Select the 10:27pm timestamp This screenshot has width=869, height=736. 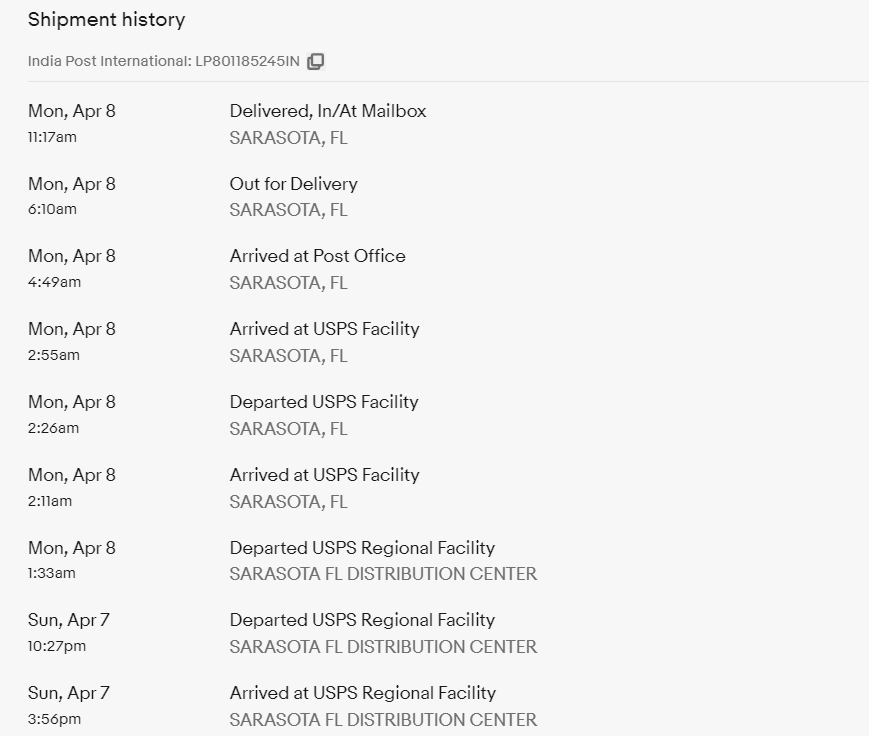click(57, 646)
